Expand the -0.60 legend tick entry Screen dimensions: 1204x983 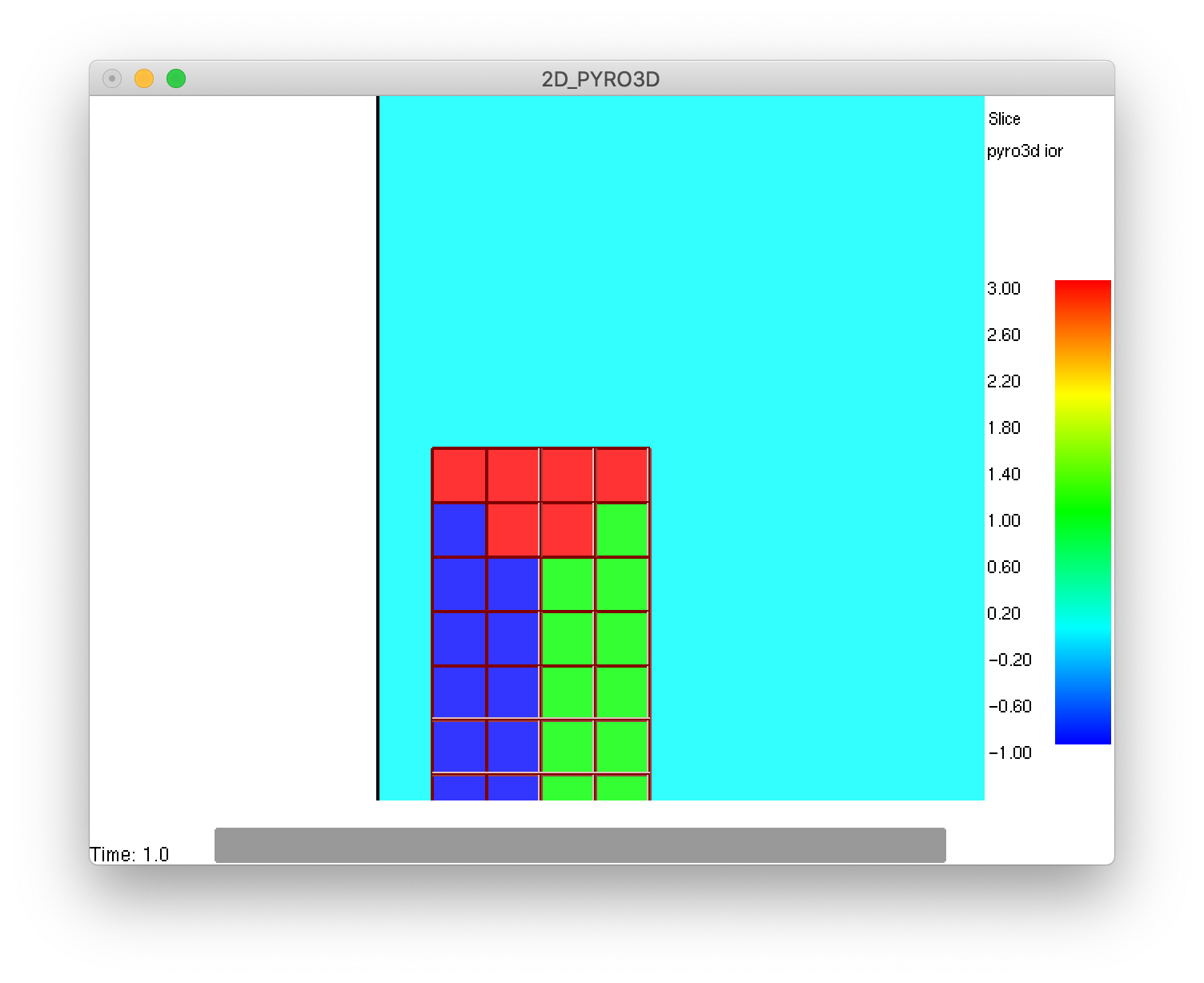[1009, 706]
